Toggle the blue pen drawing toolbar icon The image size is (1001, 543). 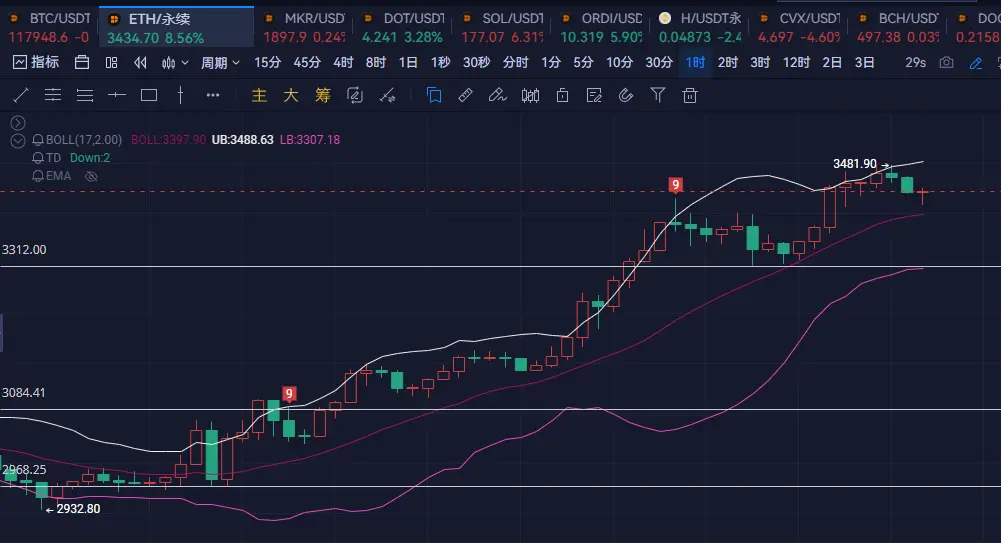point(975,63)
